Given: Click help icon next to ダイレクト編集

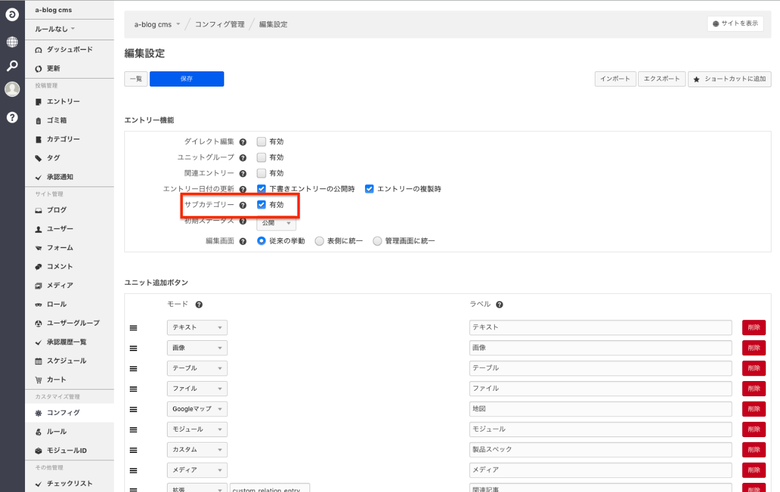Looking at the screenshot, I should 243,142.
